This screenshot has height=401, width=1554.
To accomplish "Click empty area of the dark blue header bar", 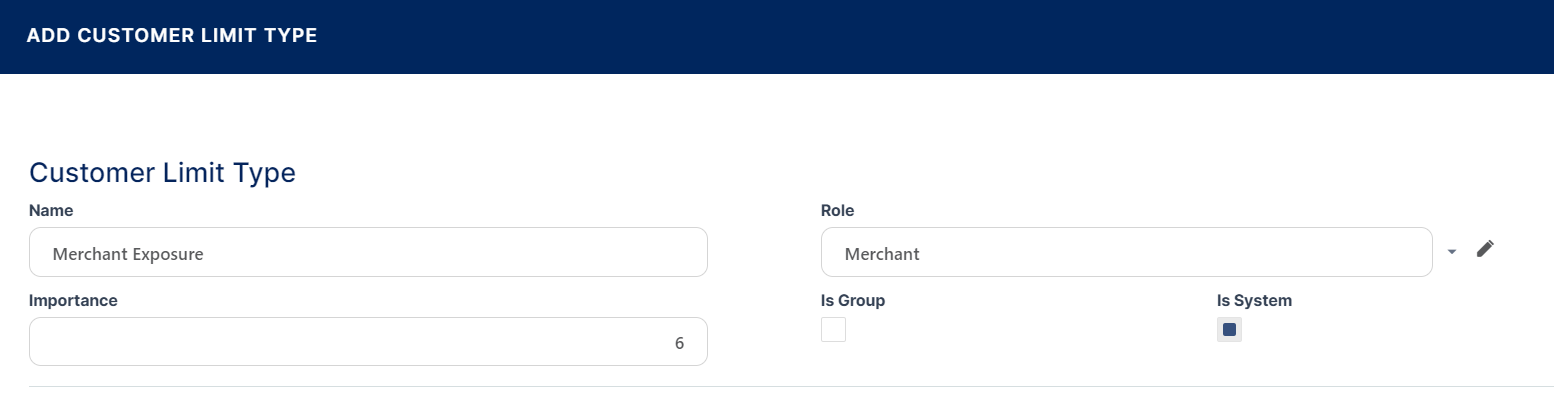I will click(900, 36).
